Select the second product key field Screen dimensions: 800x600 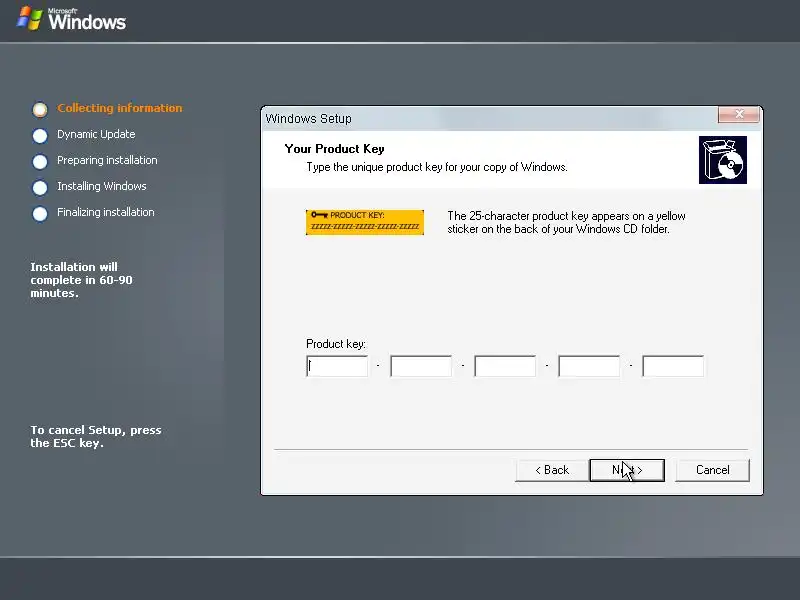(421, 366)
